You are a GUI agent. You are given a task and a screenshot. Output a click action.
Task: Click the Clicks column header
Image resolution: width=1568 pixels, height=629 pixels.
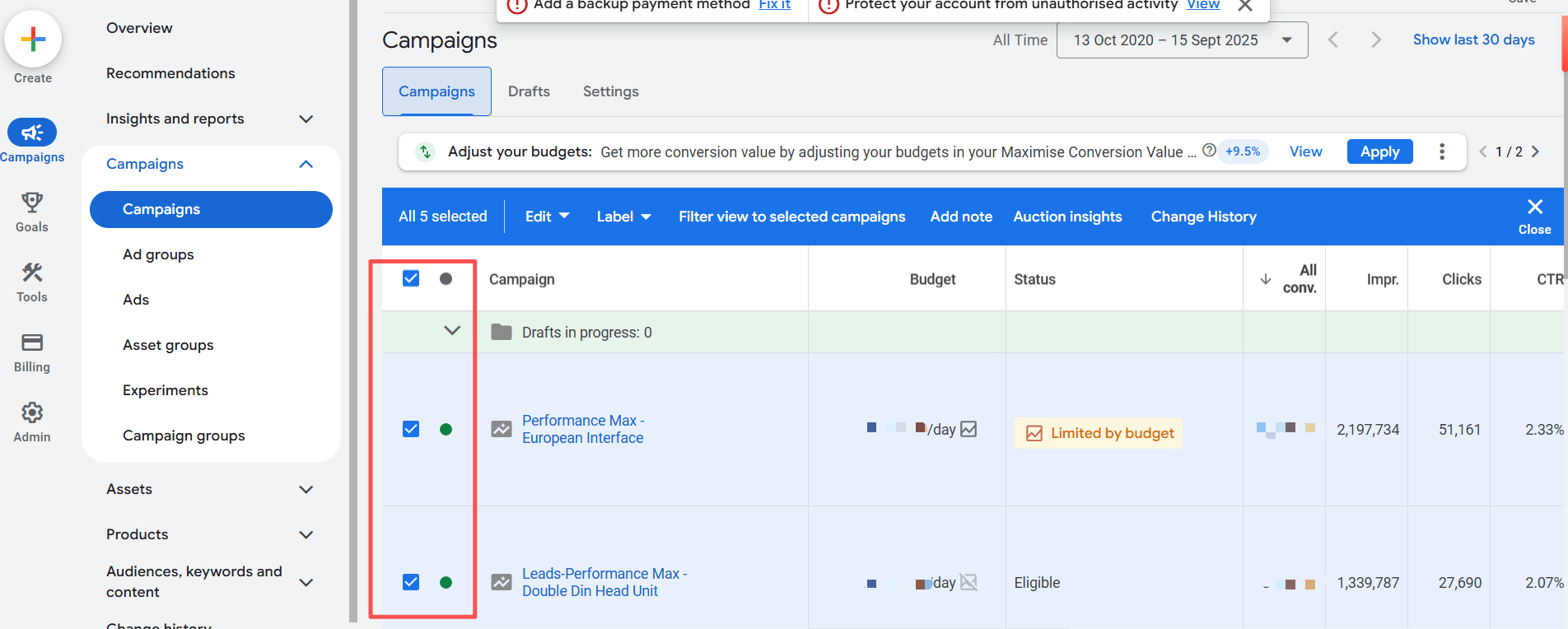click(1462, 279)
